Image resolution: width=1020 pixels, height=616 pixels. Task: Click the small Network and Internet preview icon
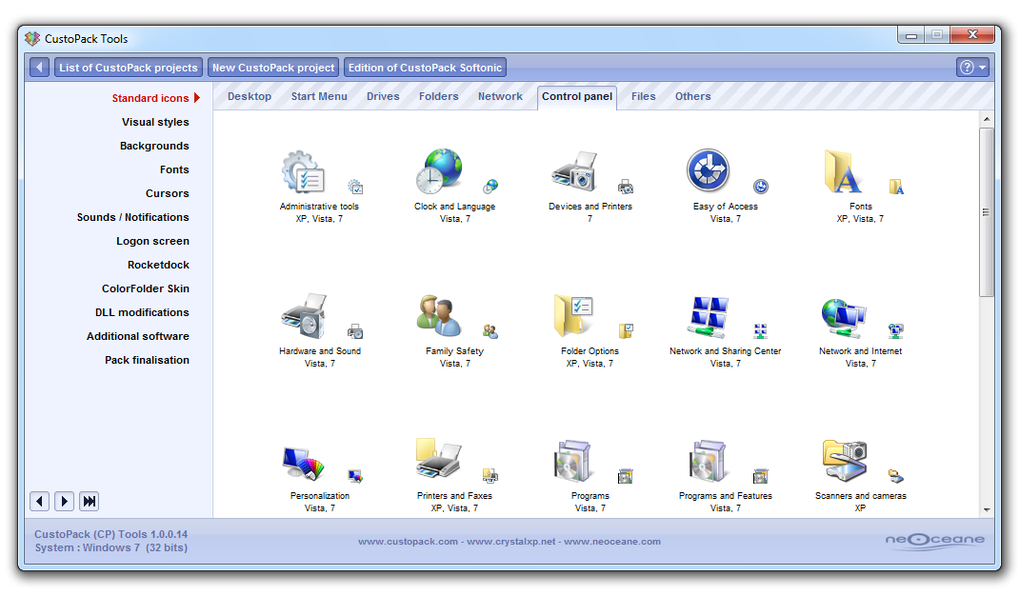click(x=896, y=331)
